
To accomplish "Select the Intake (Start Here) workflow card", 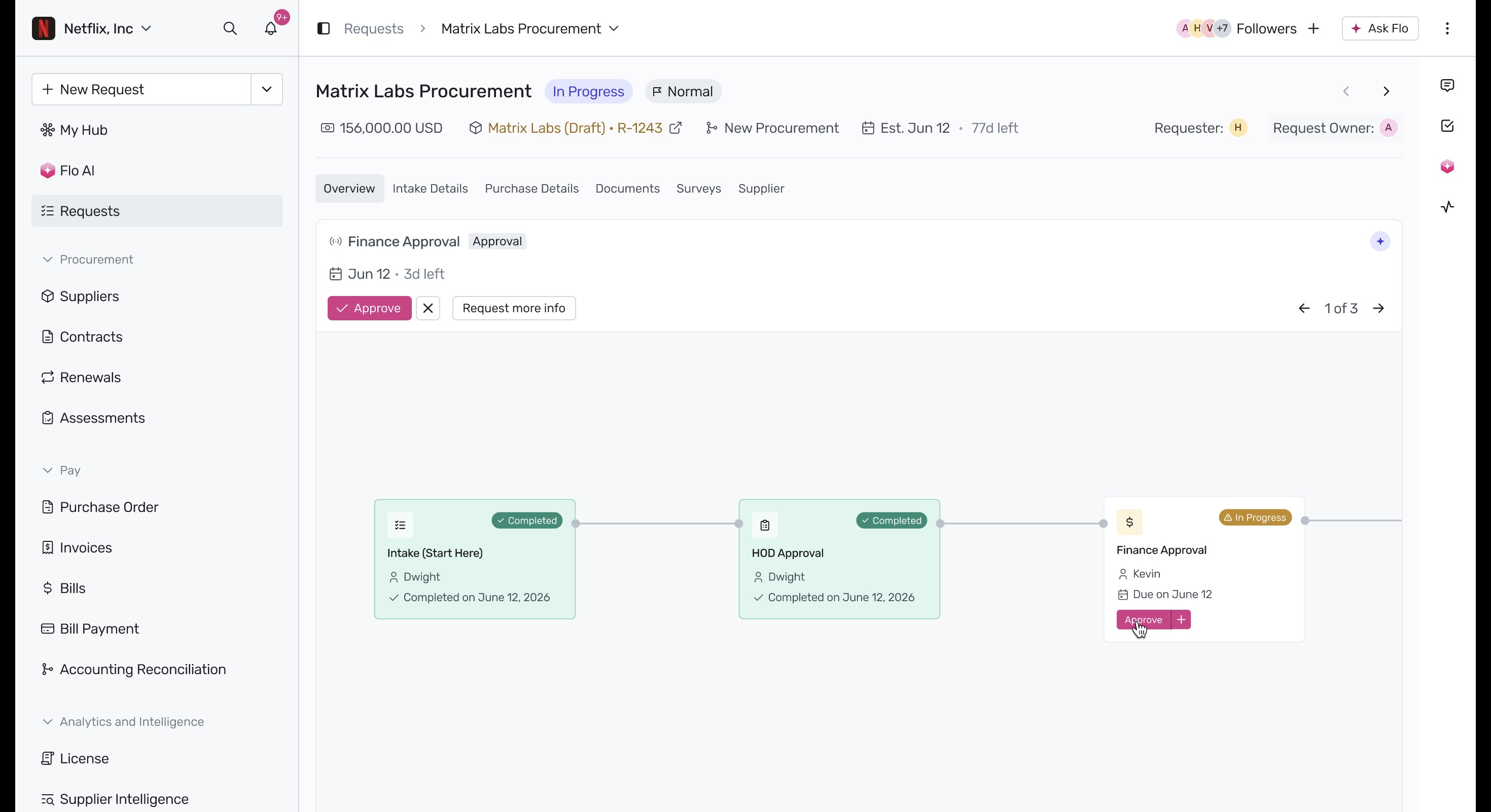I will tap(475, 559).
